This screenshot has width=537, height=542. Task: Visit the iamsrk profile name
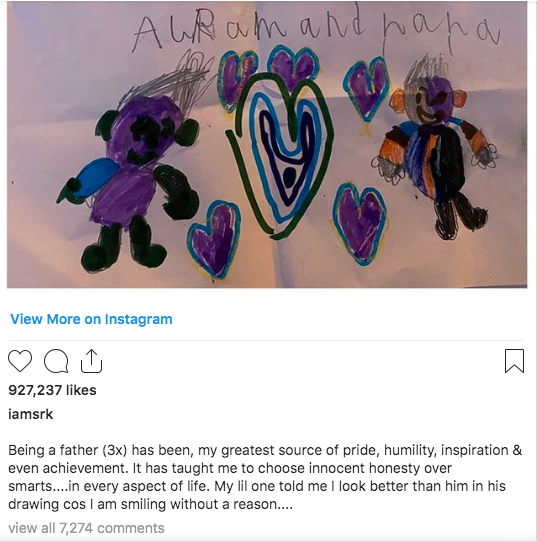30,414
